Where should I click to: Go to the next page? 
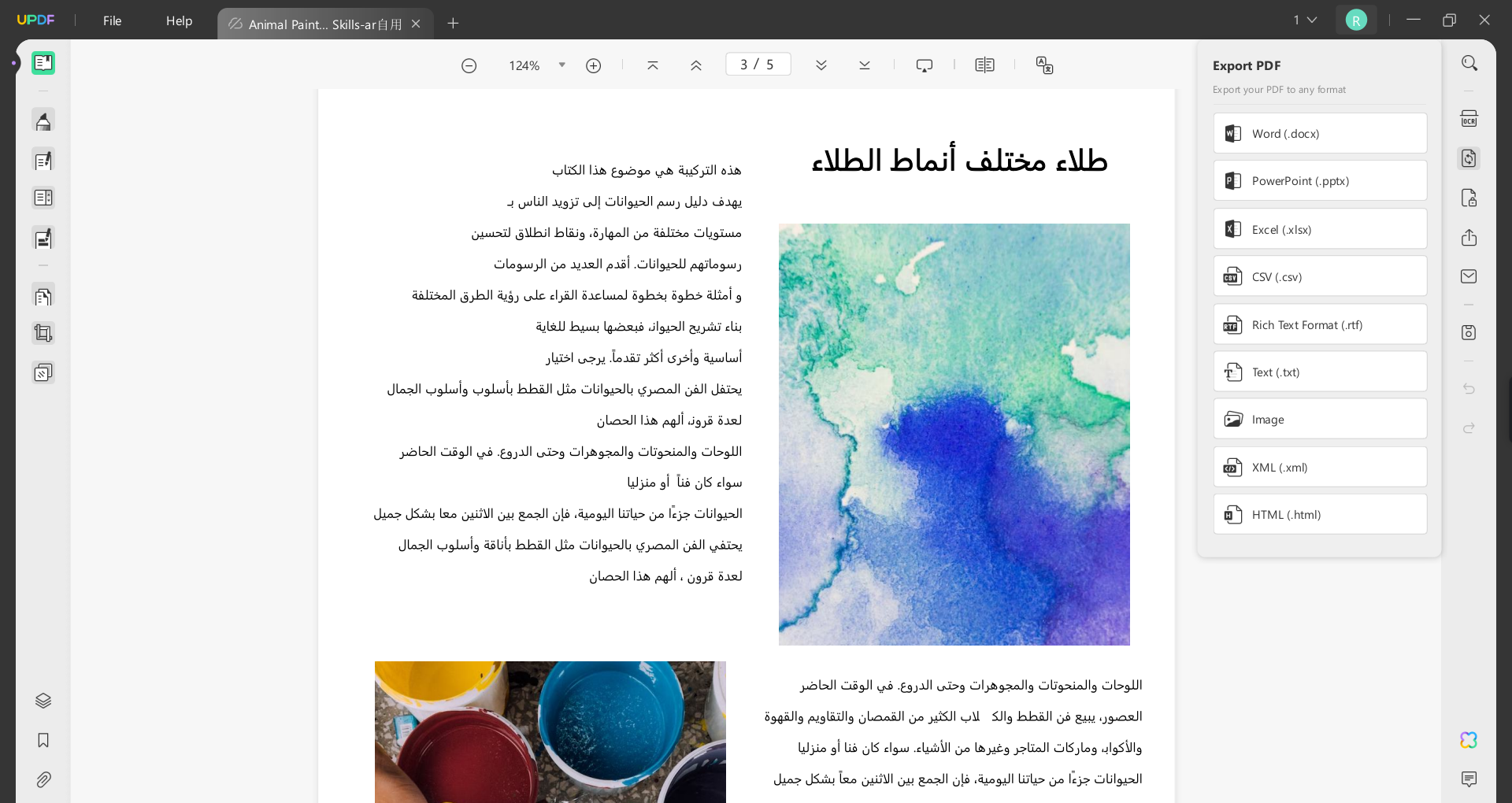pos(821,65)
